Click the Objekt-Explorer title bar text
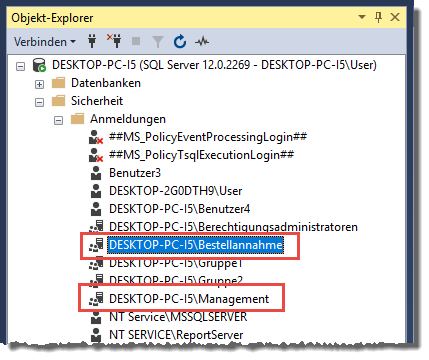 click(x=52, y=18)
